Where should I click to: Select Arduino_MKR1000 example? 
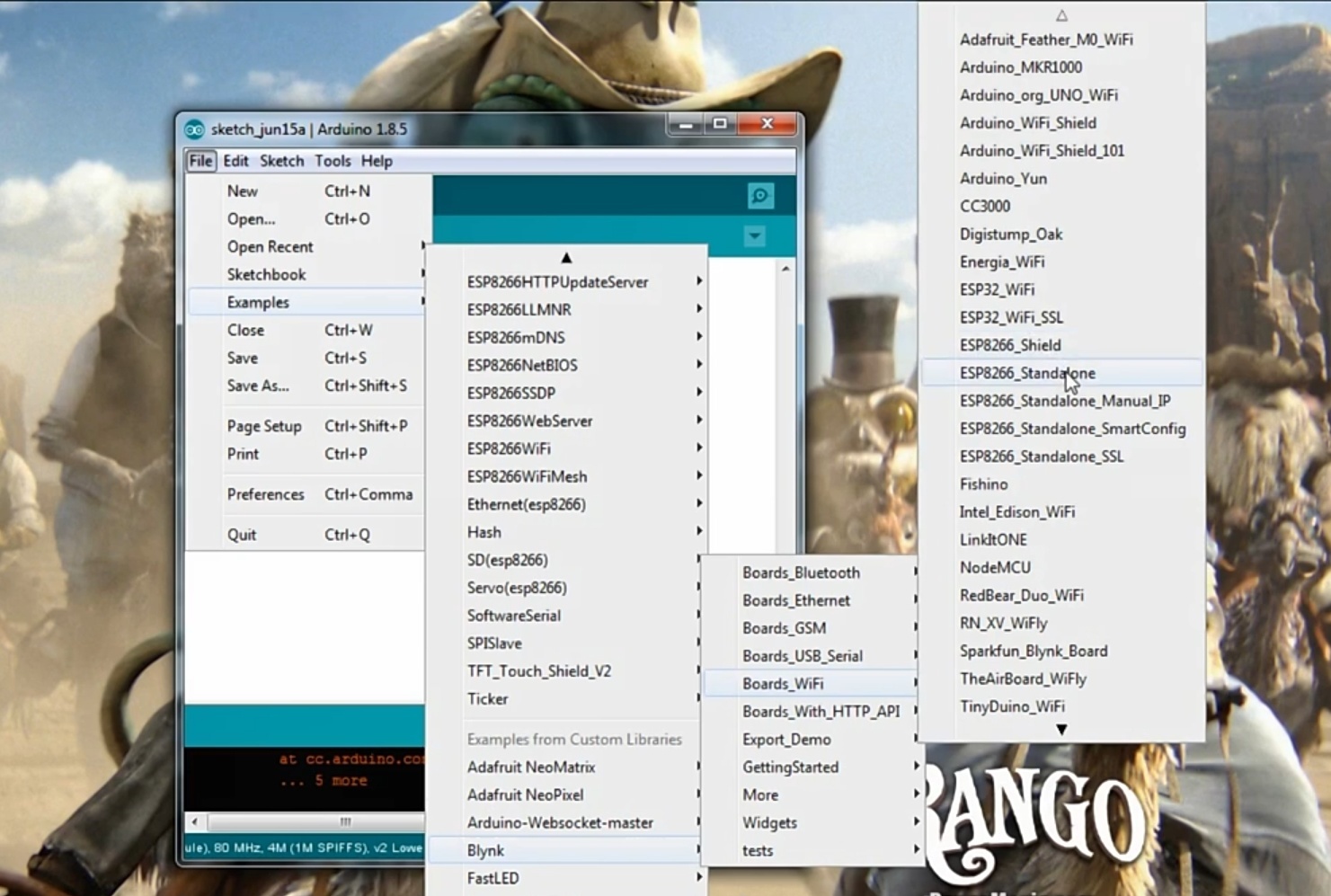point(1061,67)
